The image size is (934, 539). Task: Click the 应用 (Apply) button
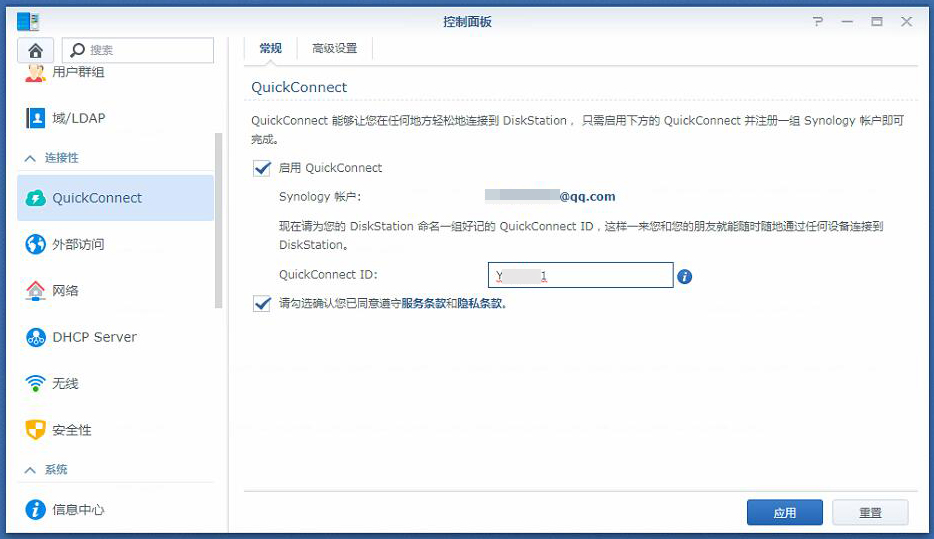point(784,512)
